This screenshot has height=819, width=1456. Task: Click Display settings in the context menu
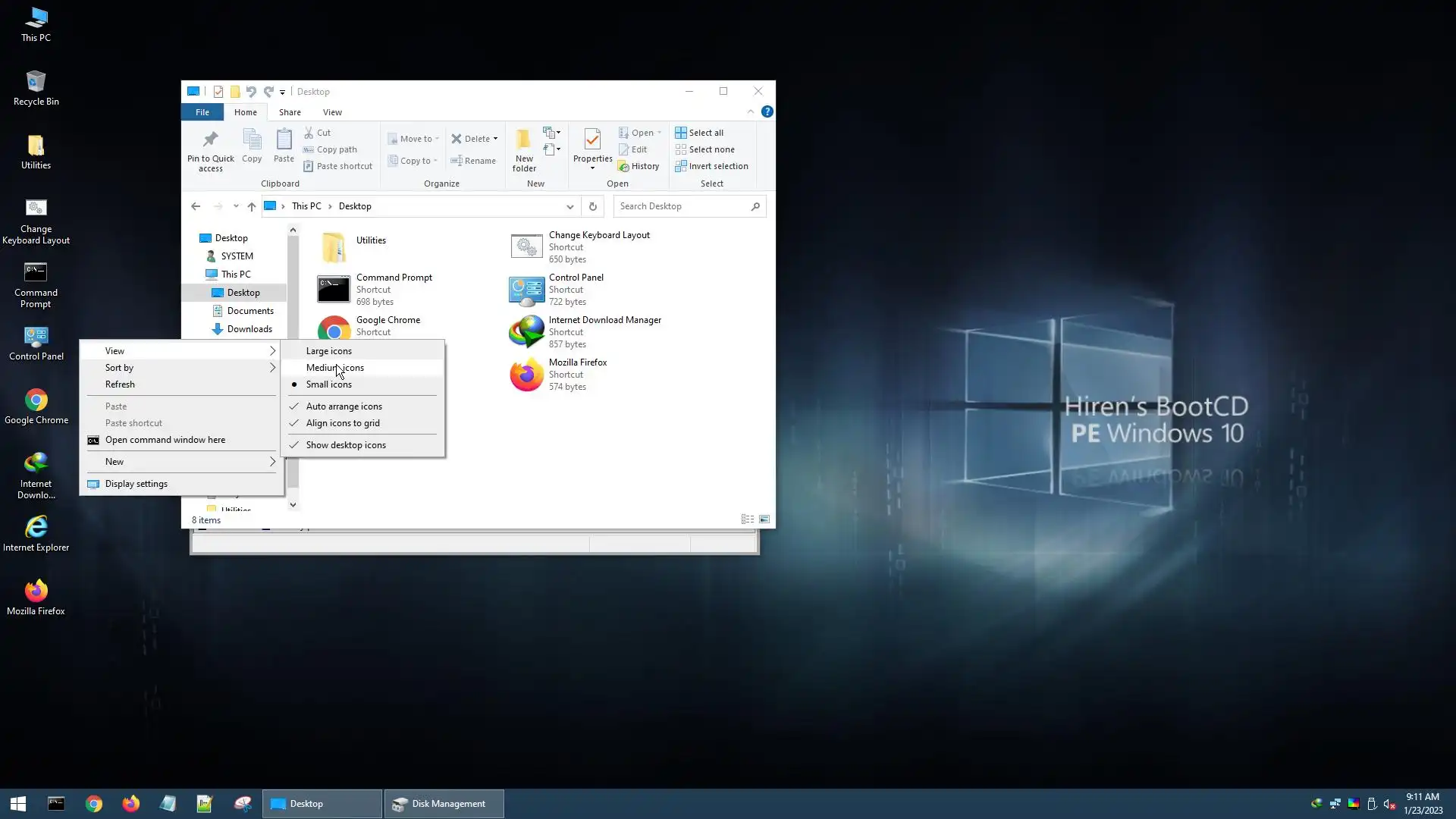(x=136, y=484)
